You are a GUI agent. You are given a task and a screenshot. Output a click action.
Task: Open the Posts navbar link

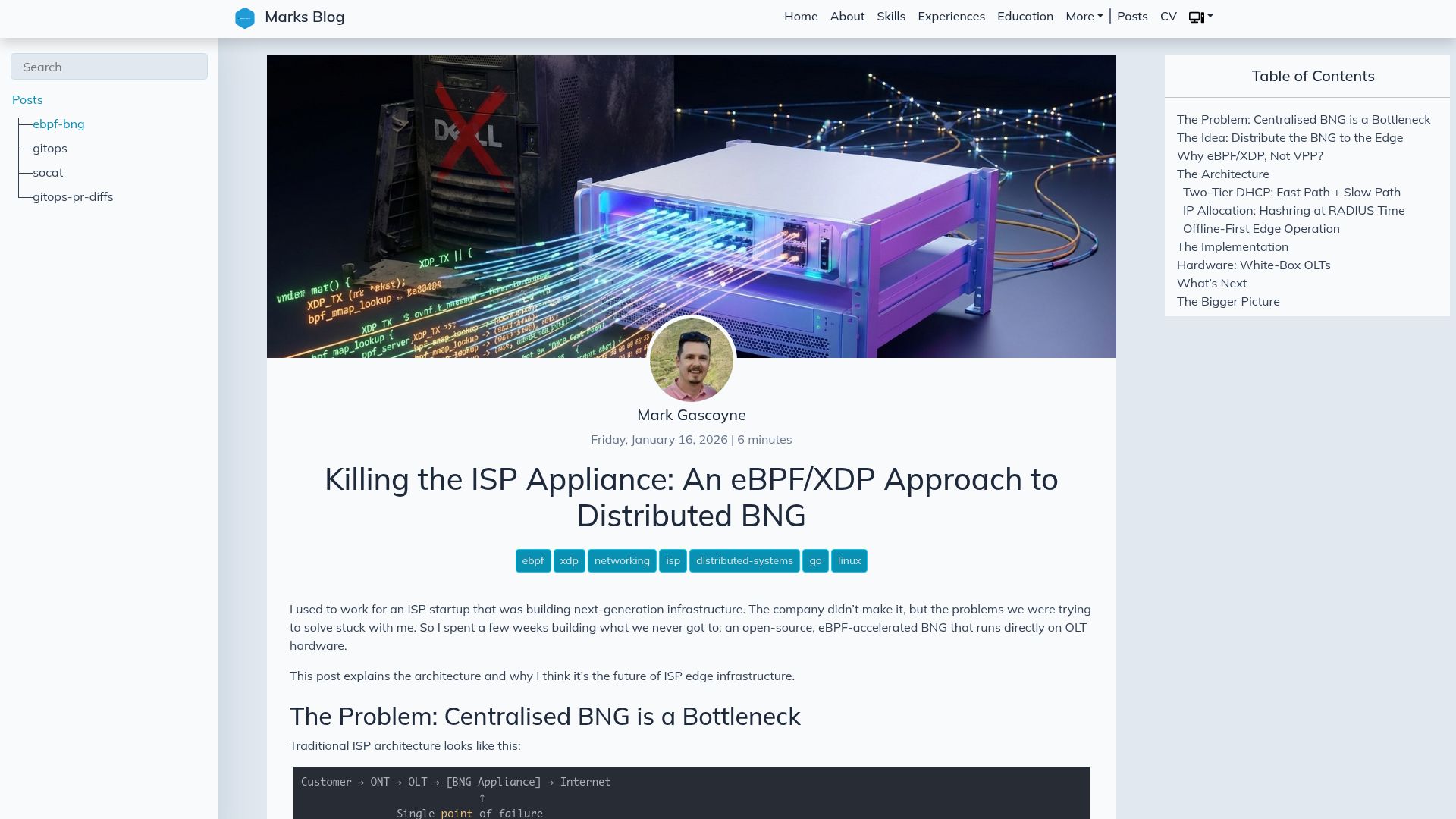coord(1132,17)
